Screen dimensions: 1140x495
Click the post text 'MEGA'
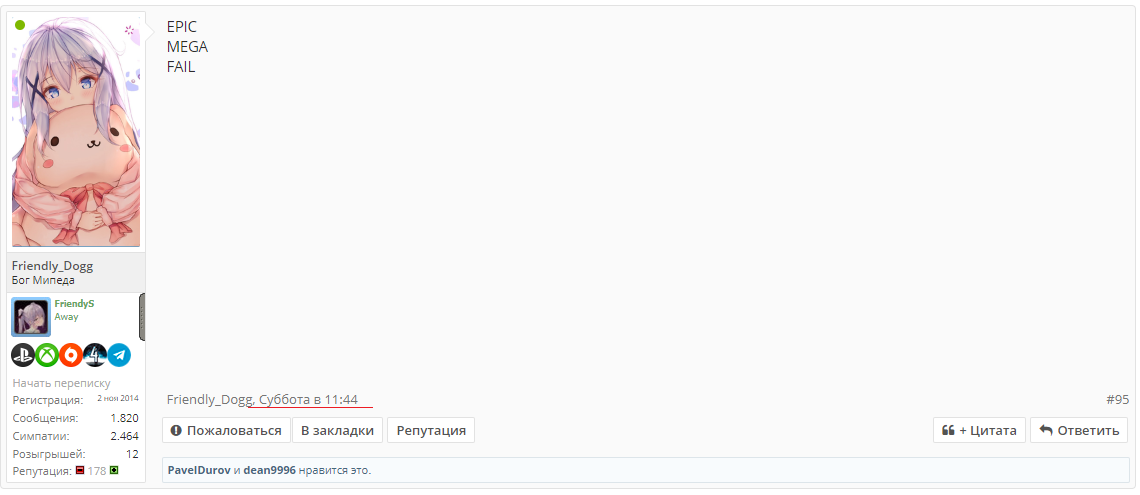(x=188, y=47)
